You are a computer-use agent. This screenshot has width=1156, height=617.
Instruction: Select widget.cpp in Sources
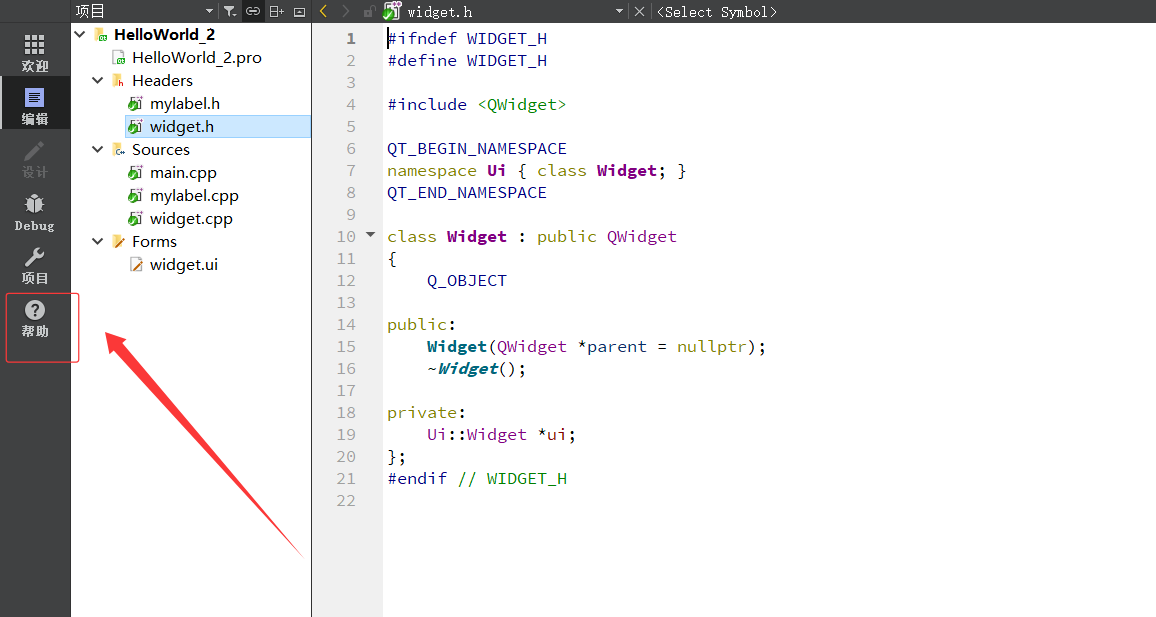click(192, 218)
